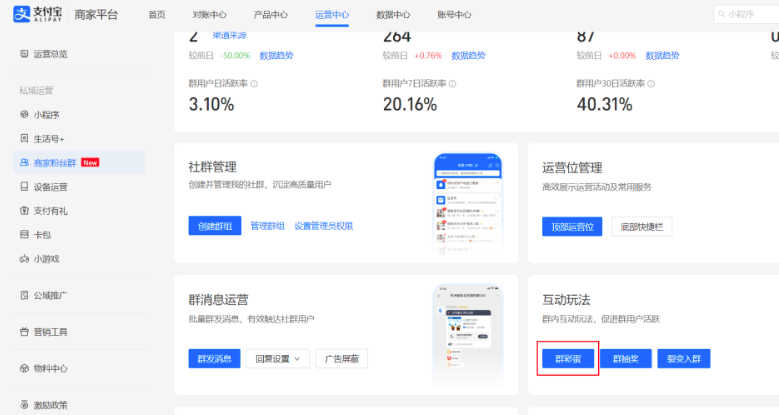Switch to the 产品中心 tab
Screen dimensions: 779x415
click(270, 15)
